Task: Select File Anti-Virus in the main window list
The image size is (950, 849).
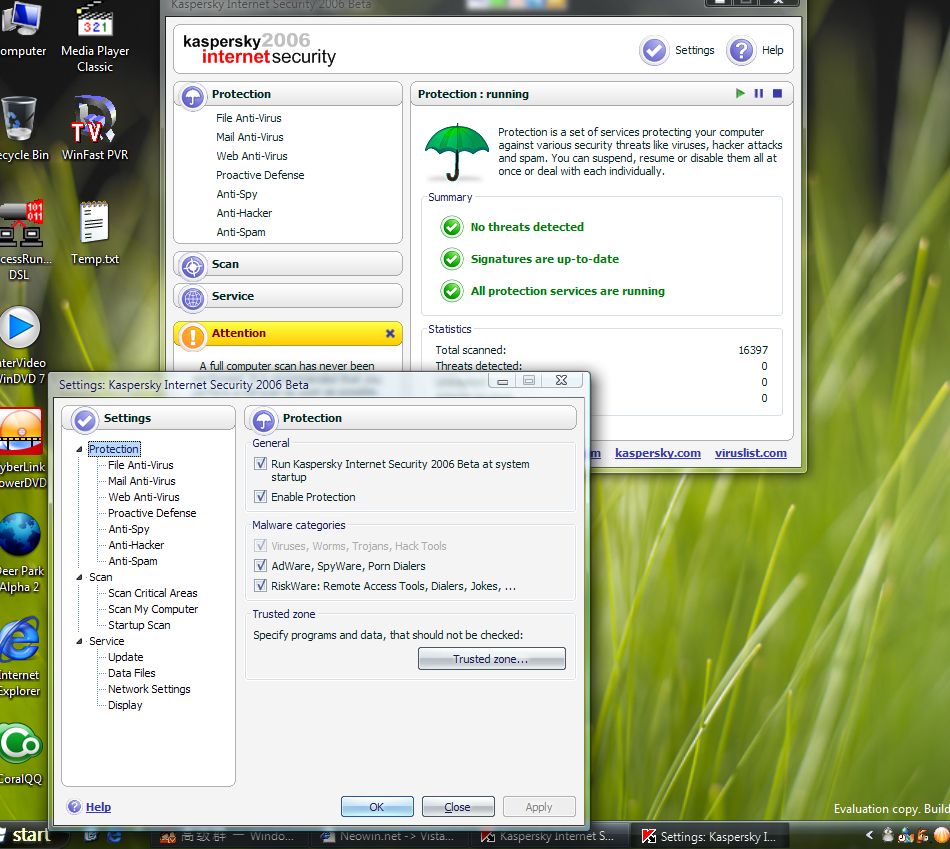Action: coord(248,118)
